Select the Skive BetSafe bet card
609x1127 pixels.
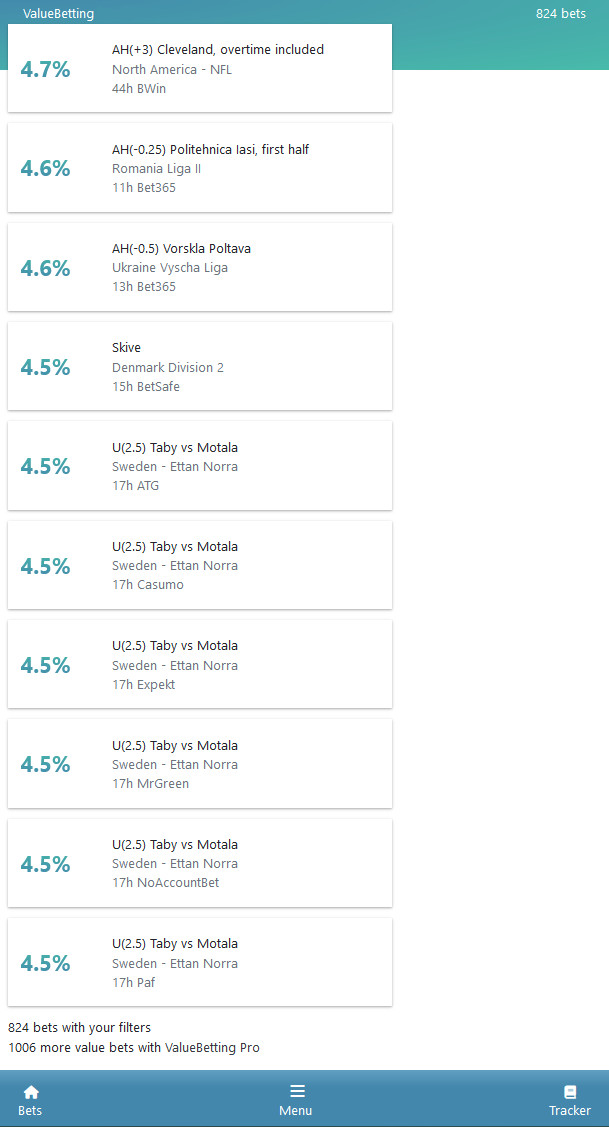click(200, 366)
